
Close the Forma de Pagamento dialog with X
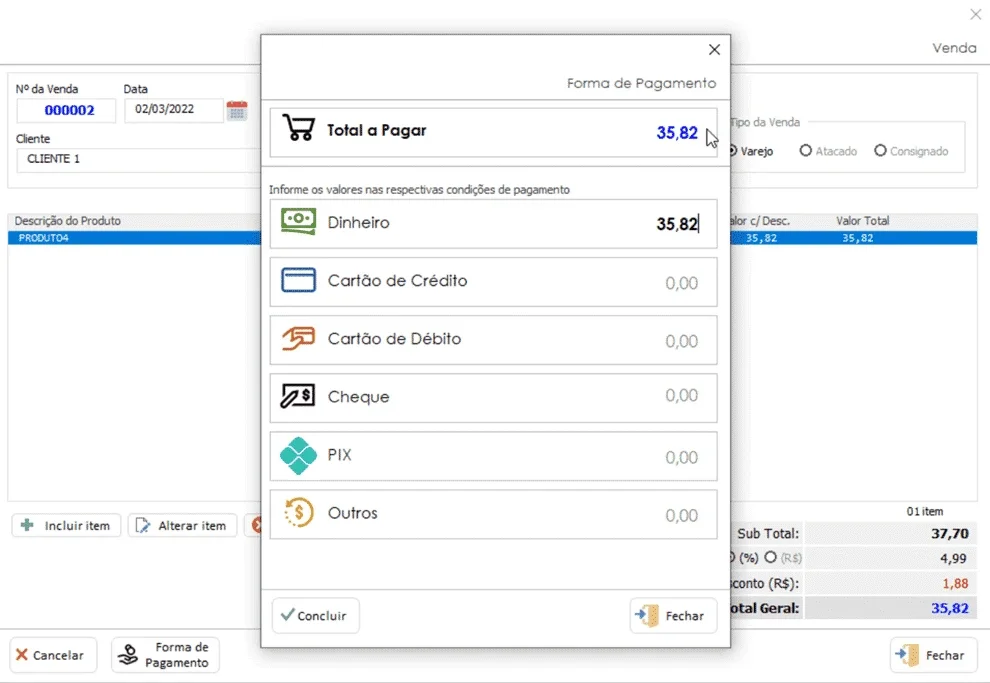714,49
